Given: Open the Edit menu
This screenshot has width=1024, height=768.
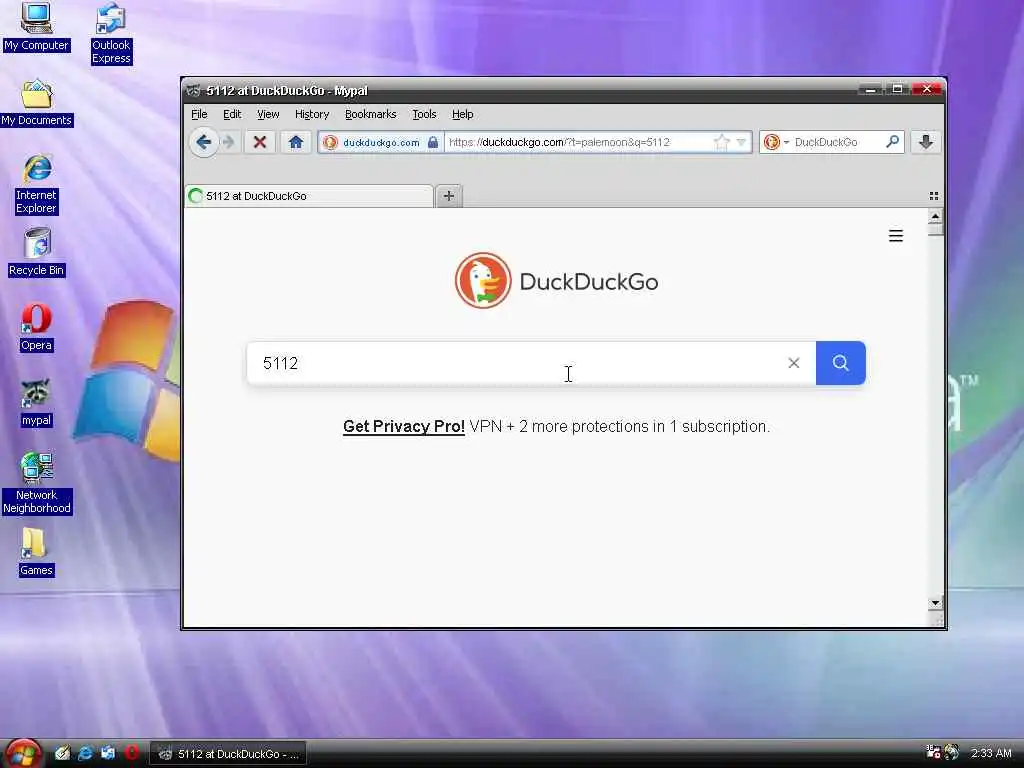Looking at the screenshot, I should tap(232, 114).
